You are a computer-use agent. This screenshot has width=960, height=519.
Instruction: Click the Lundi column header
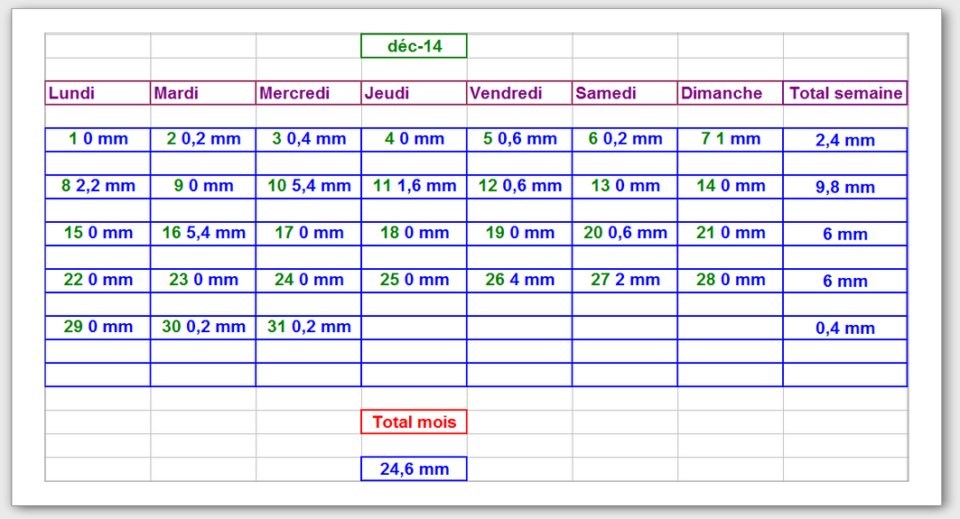tap(98, 93)
